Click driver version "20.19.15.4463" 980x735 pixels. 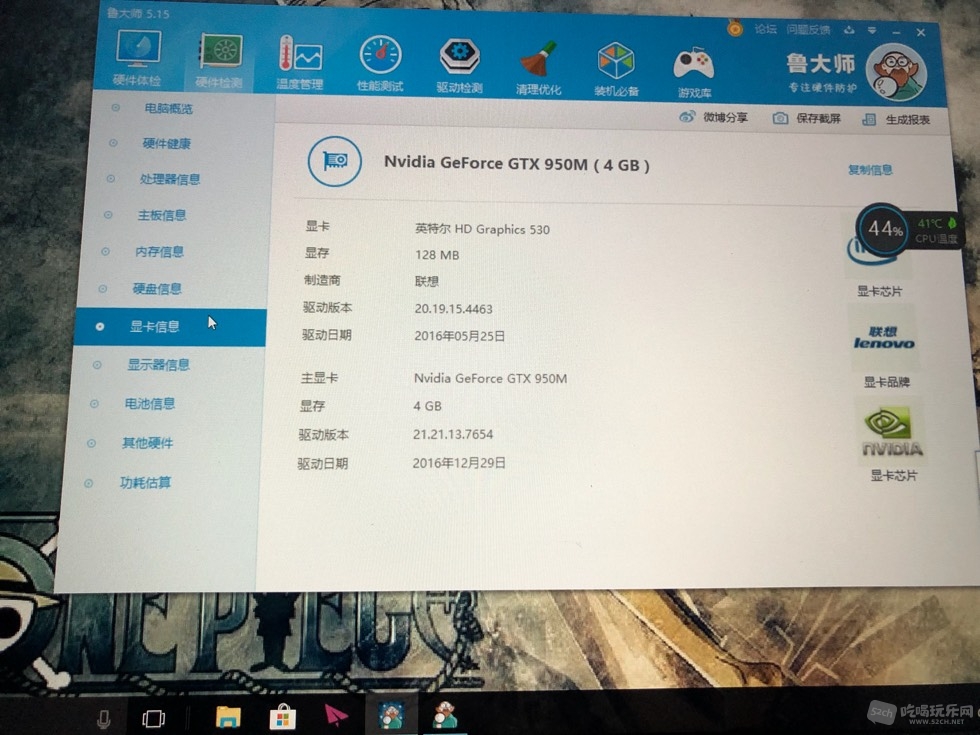coord(453,309)
